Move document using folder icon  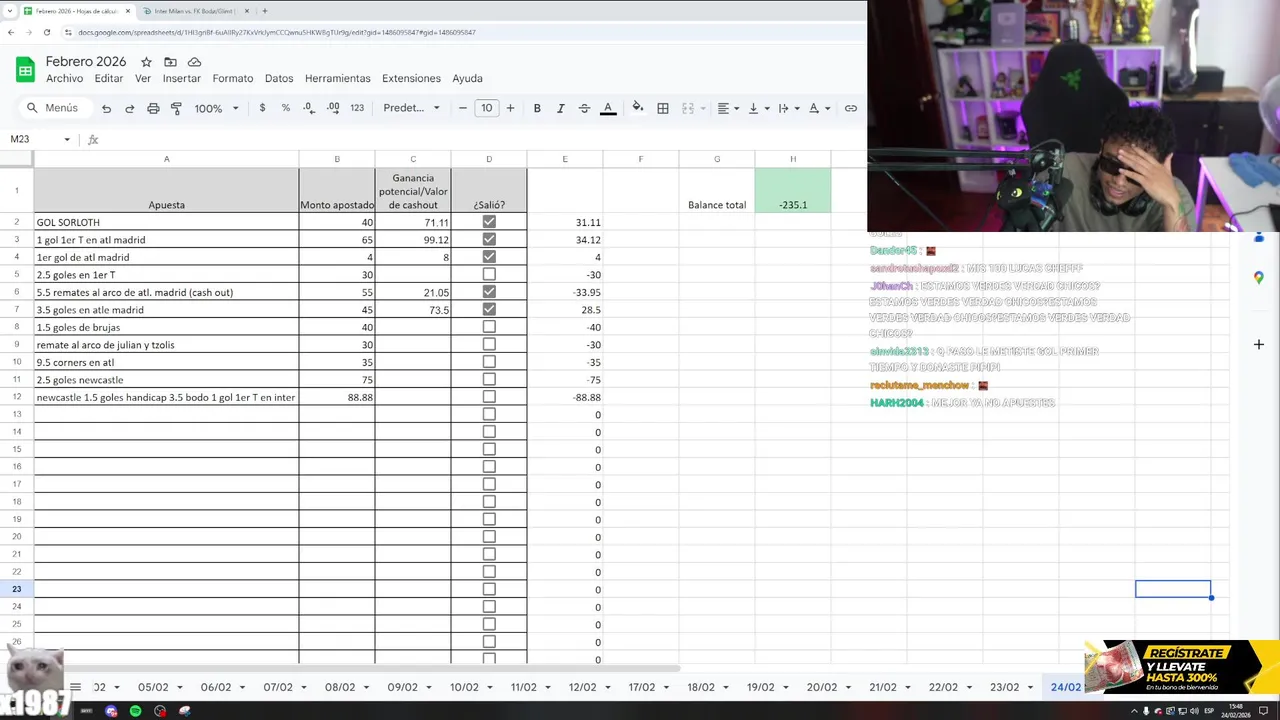170,62
